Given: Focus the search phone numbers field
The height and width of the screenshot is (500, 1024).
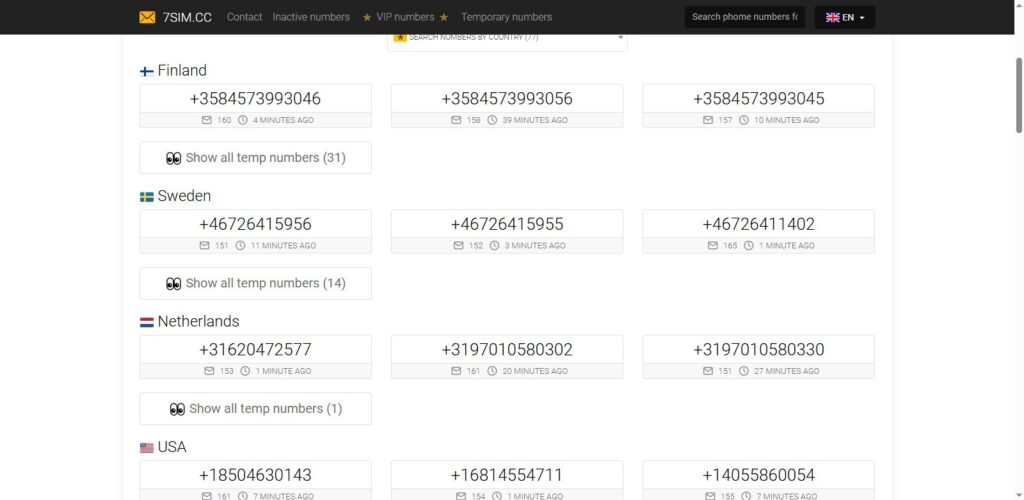Looking at the screenshot, I should click(x=744, y=17).
